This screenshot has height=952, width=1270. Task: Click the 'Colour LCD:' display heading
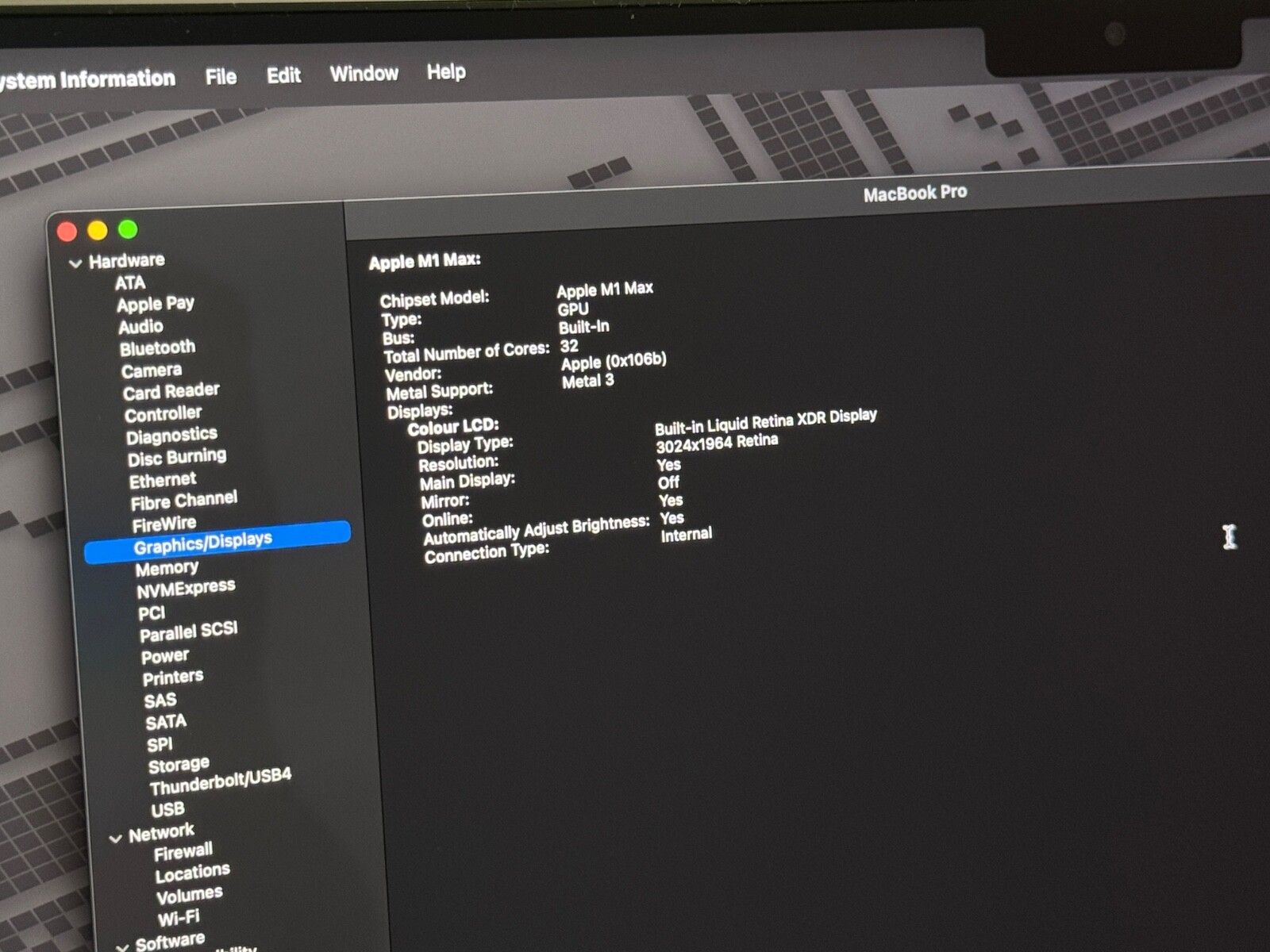[x=453, y=428]
